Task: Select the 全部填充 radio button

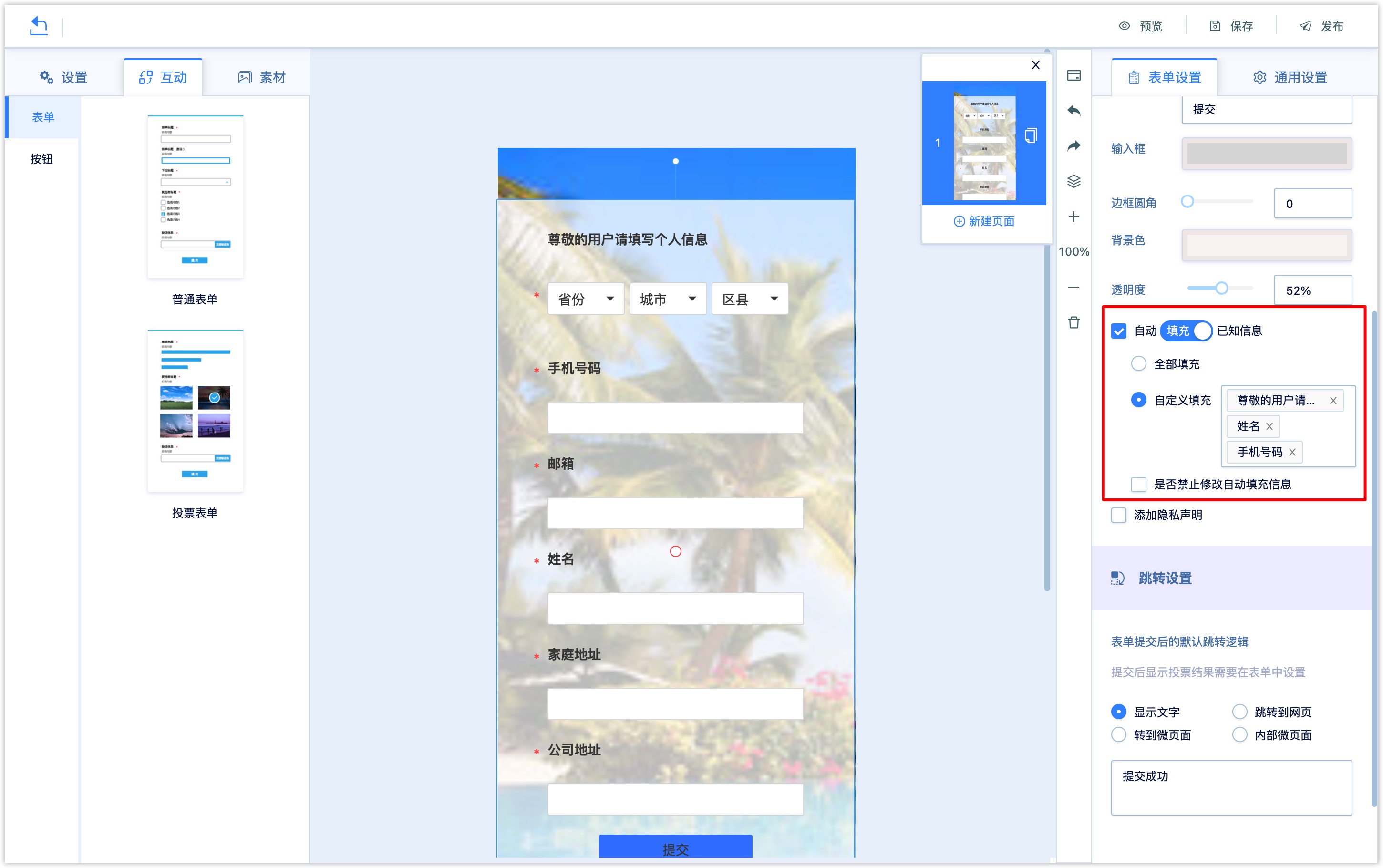Action: tap(1138, 364)
